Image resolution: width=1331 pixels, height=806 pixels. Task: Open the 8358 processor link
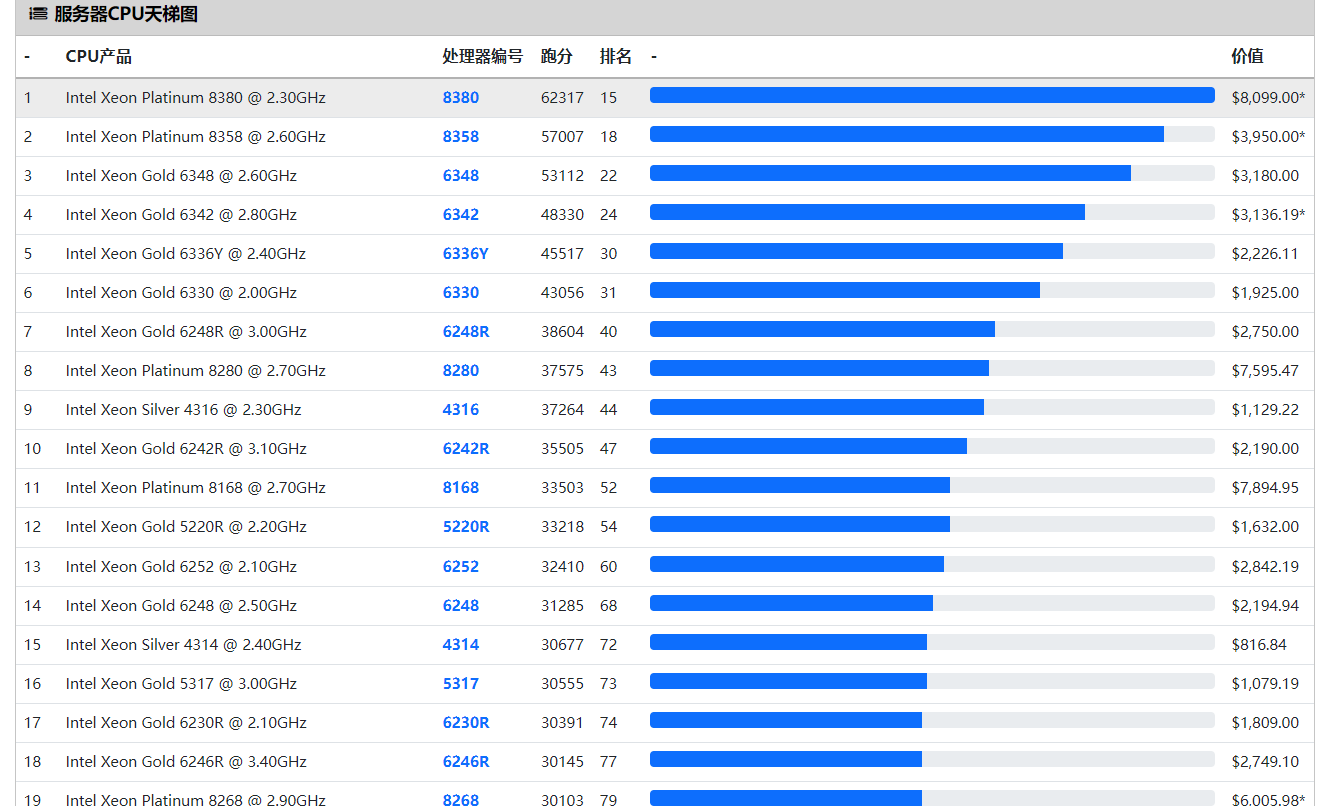click(x=461, y=137)
